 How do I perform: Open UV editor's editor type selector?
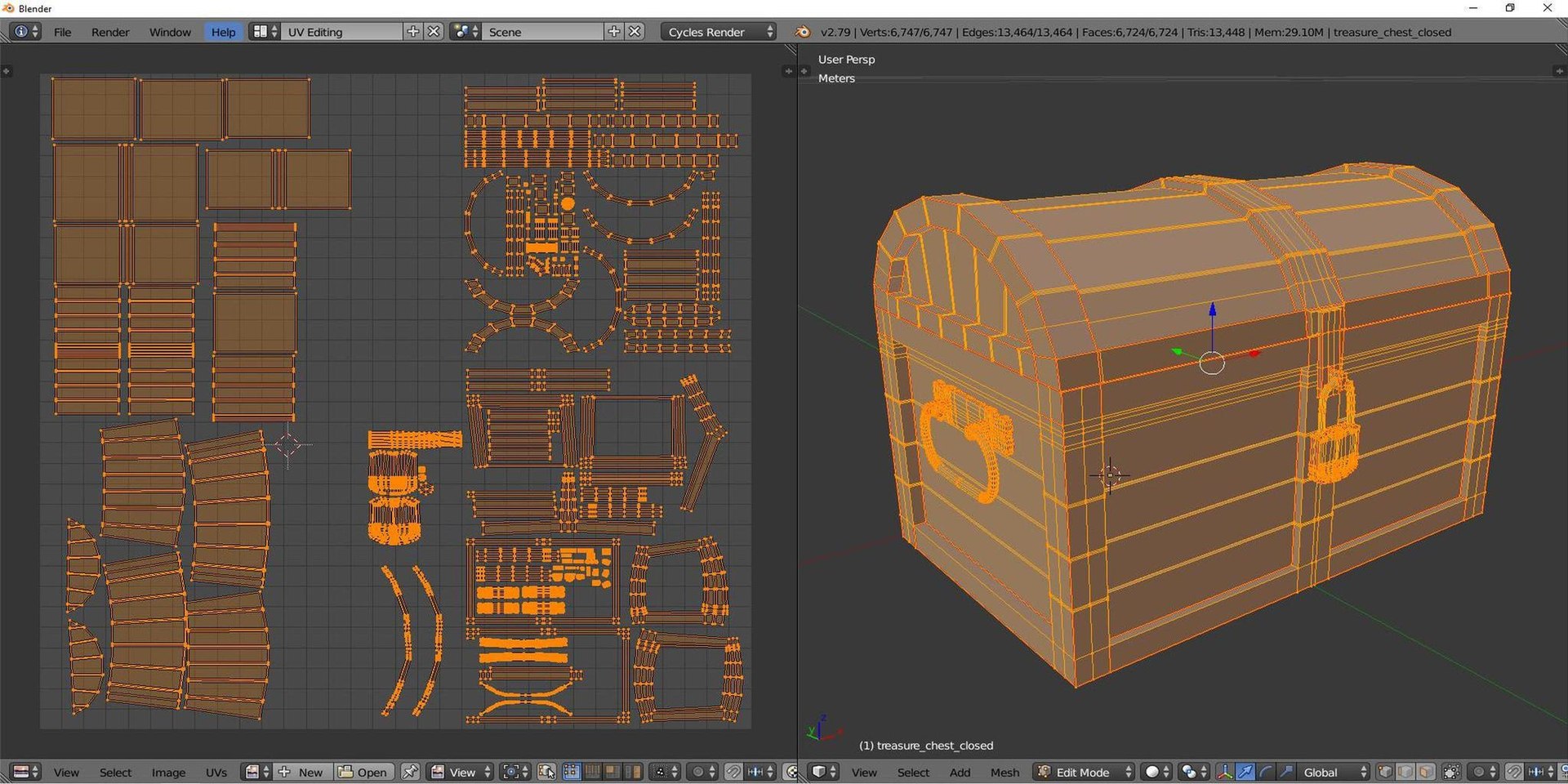(25, 772)
